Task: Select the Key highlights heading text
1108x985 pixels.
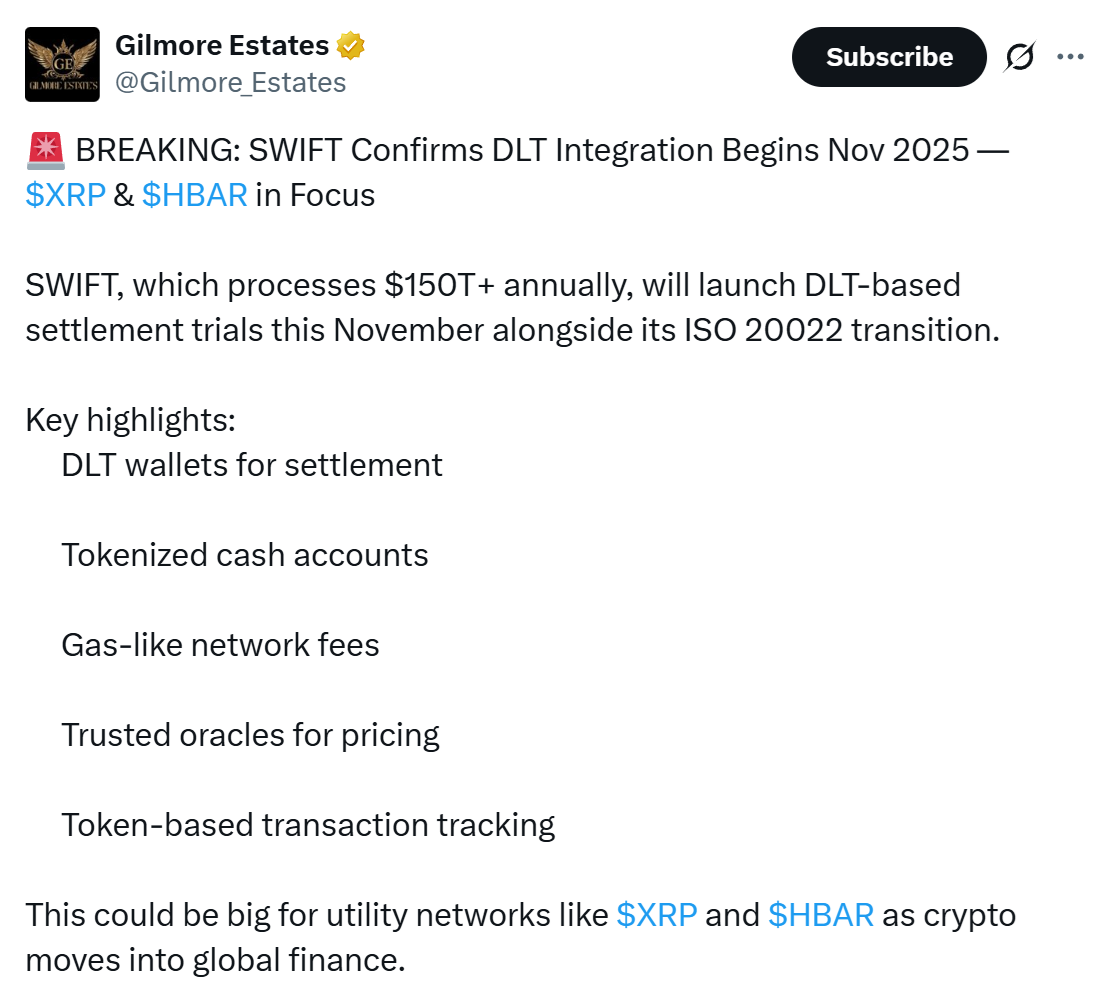Action: pos(131,420)
